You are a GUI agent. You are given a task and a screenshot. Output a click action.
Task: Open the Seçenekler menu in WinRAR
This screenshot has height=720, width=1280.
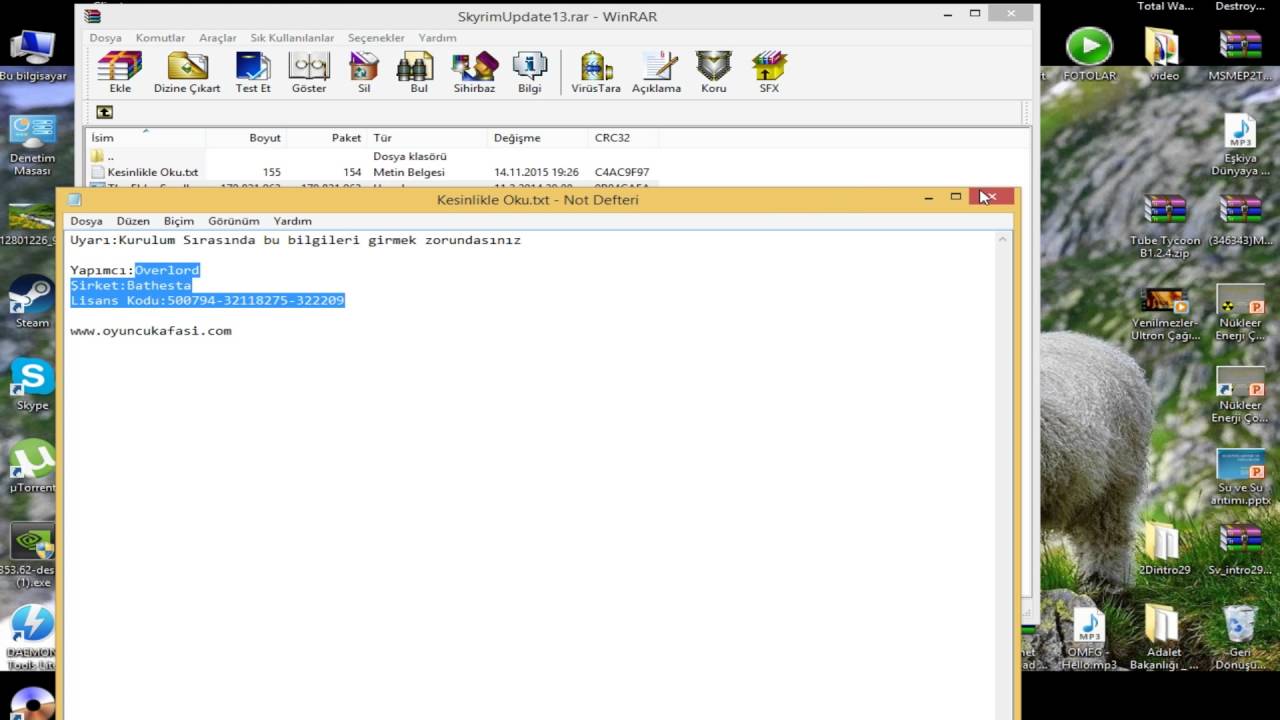pyautogui.click(x=376, y=38)
